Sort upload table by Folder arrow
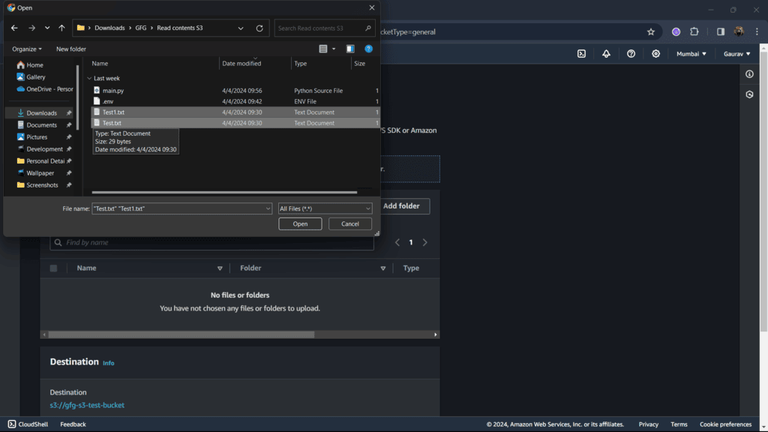Screen dimensions: 768x432 [x=383, y=268]
